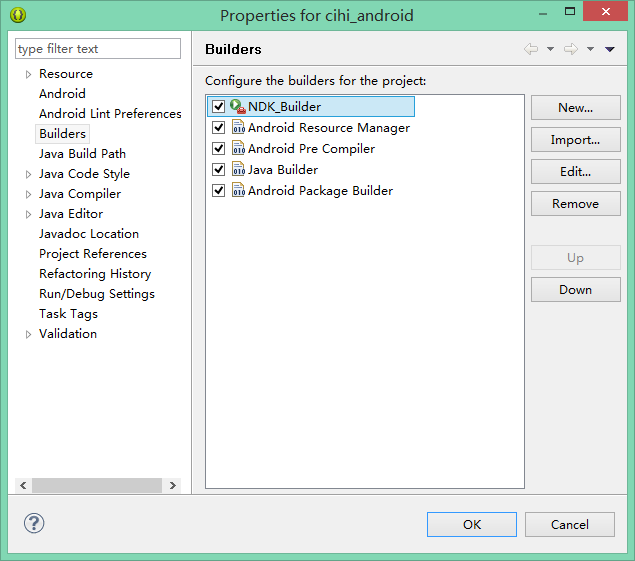Viewport: 635px width, 561px height.
Task: Click the Android Resource Manager builder icon
Action: (238, 127)
